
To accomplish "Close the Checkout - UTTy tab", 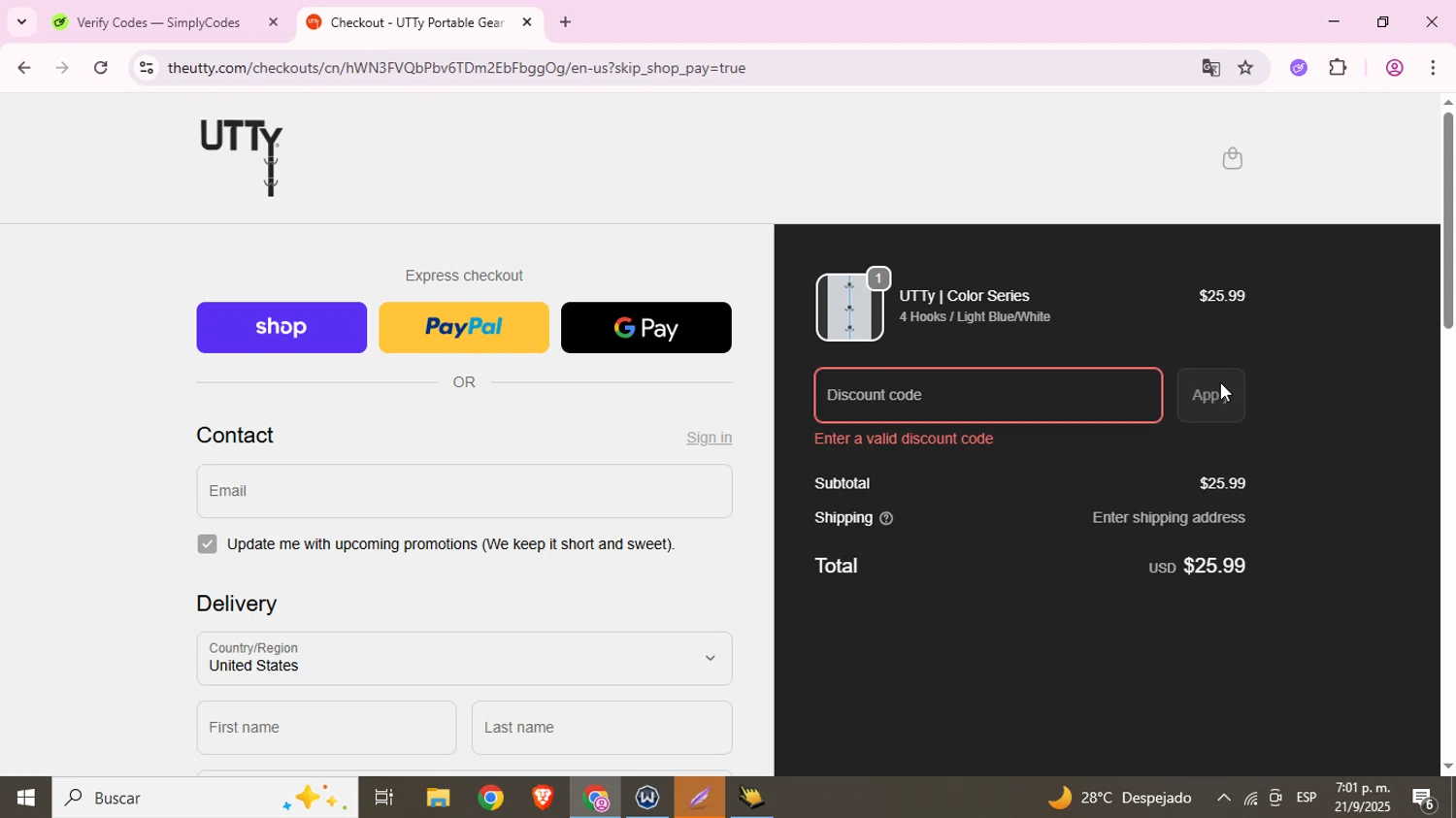I will point(527,22).
